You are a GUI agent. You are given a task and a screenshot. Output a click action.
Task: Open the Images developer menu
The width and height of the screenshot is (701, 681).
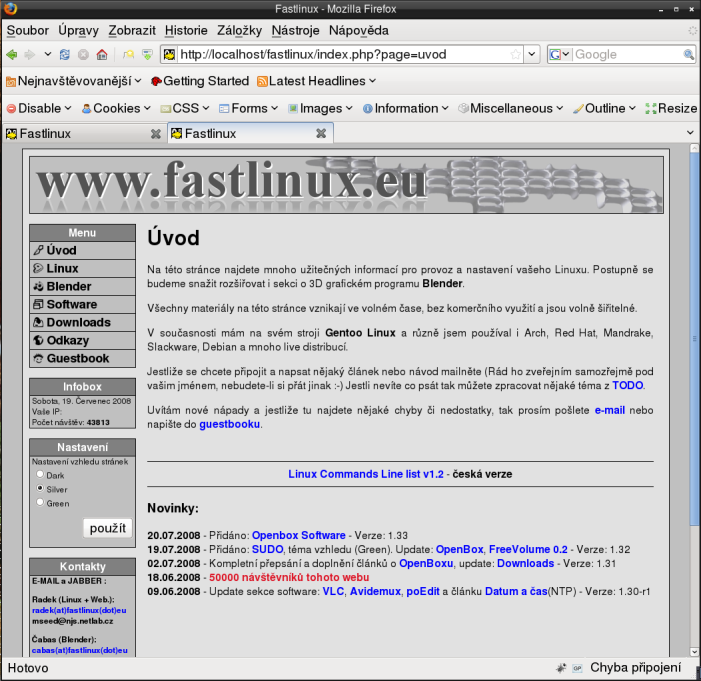[x=321, y=108]
